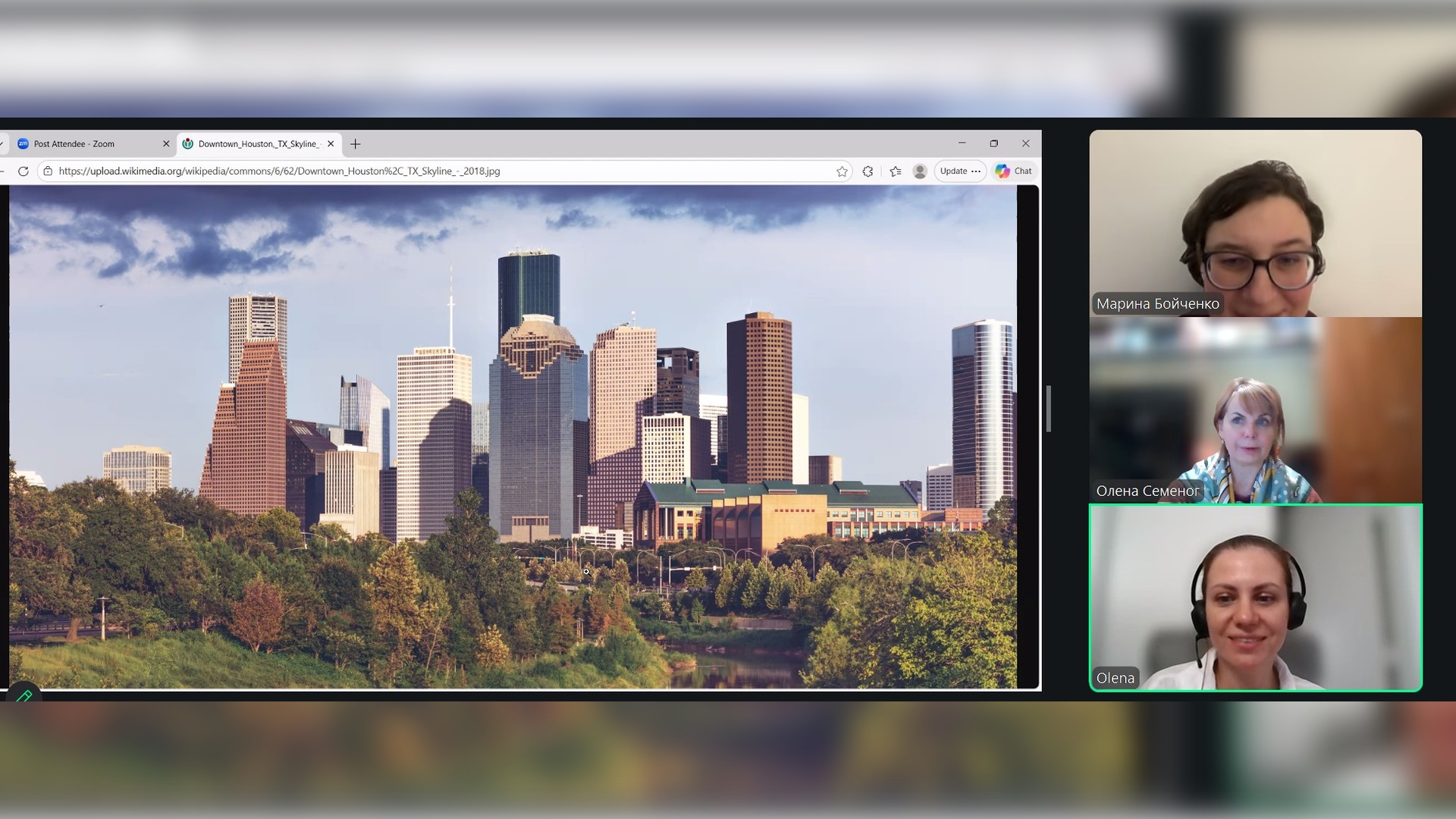Click the site info lock icon
Viewport: 1456px width, 819px height.
pyautogui.click(x=48, y=171)
